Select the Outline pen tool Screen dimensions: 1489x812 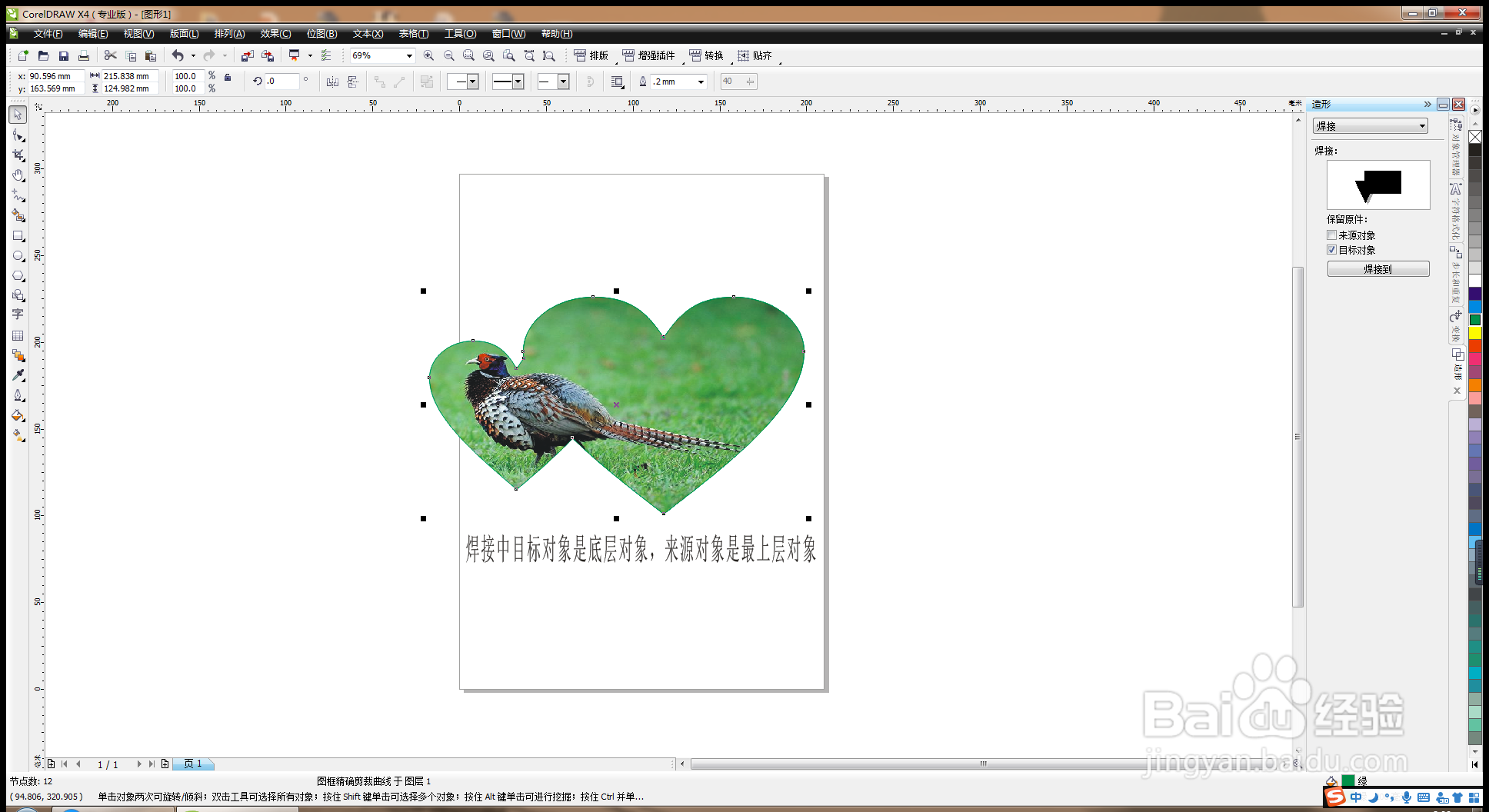click(18, 395)
